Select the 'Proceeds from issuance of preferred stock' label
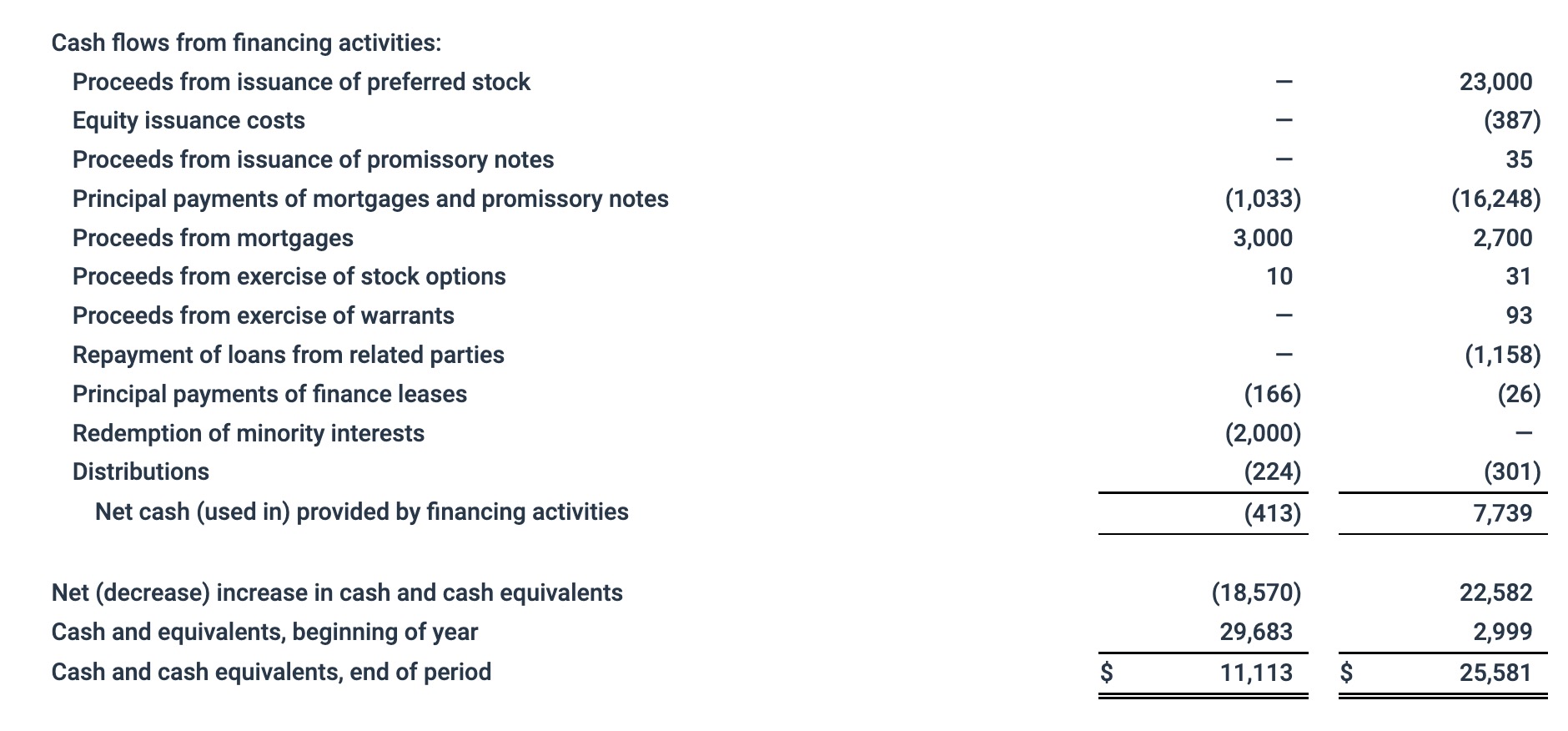1568x731 pixels. pyautogui.click(x=301, y=82)
